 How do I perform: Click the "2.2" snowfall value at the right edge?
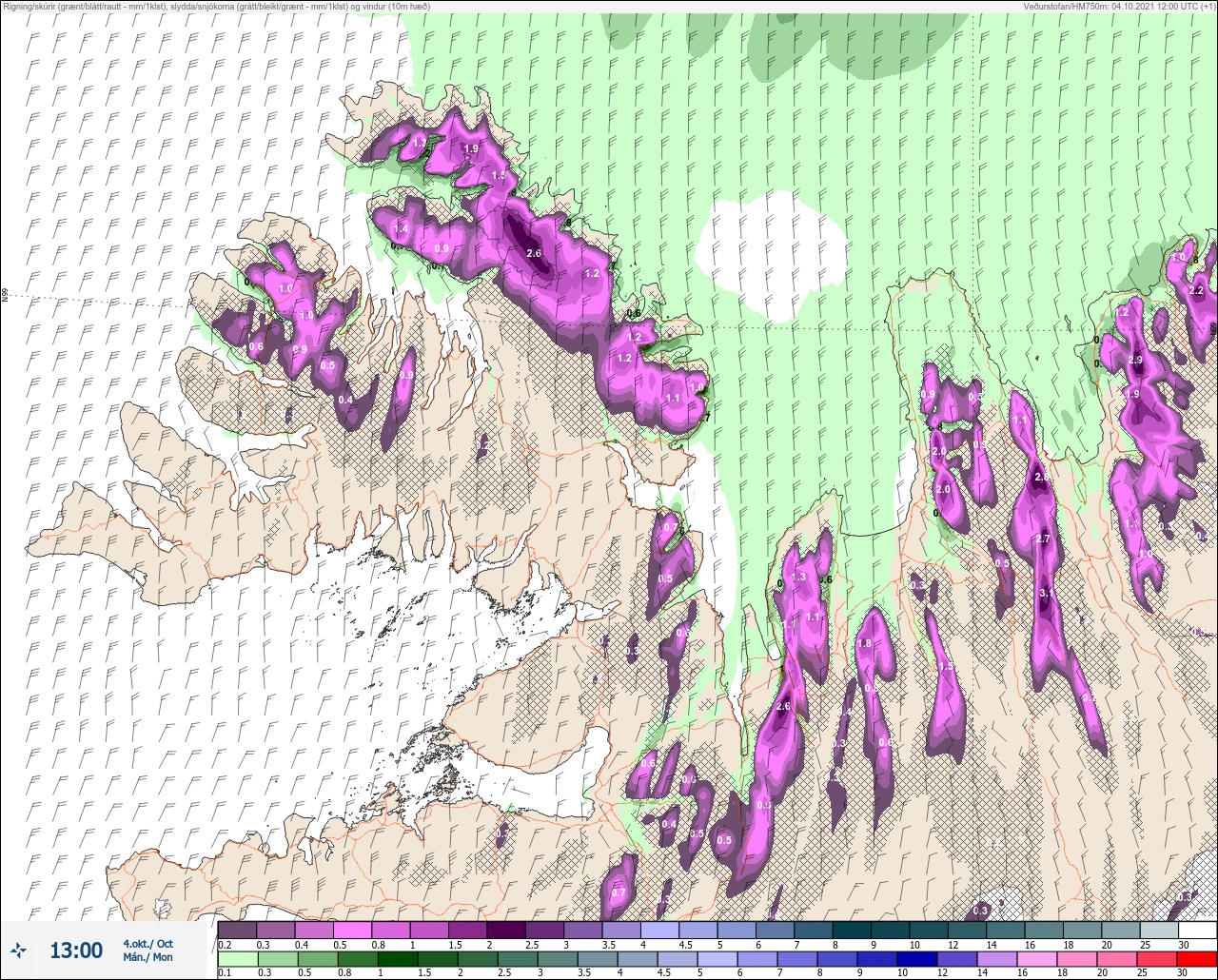(x=1197, y=291)
